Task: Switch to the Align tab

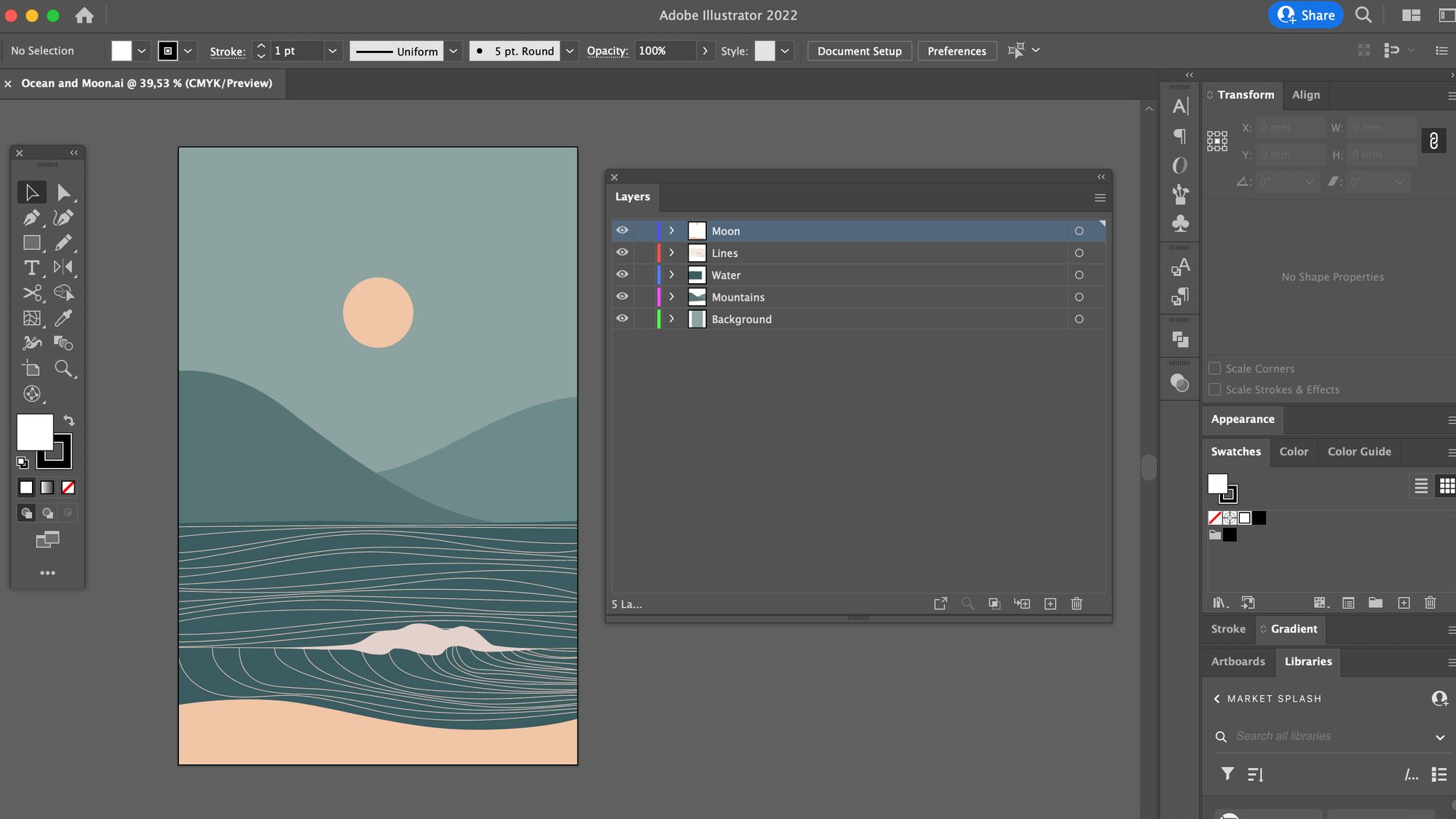Action: point(1305,95)
